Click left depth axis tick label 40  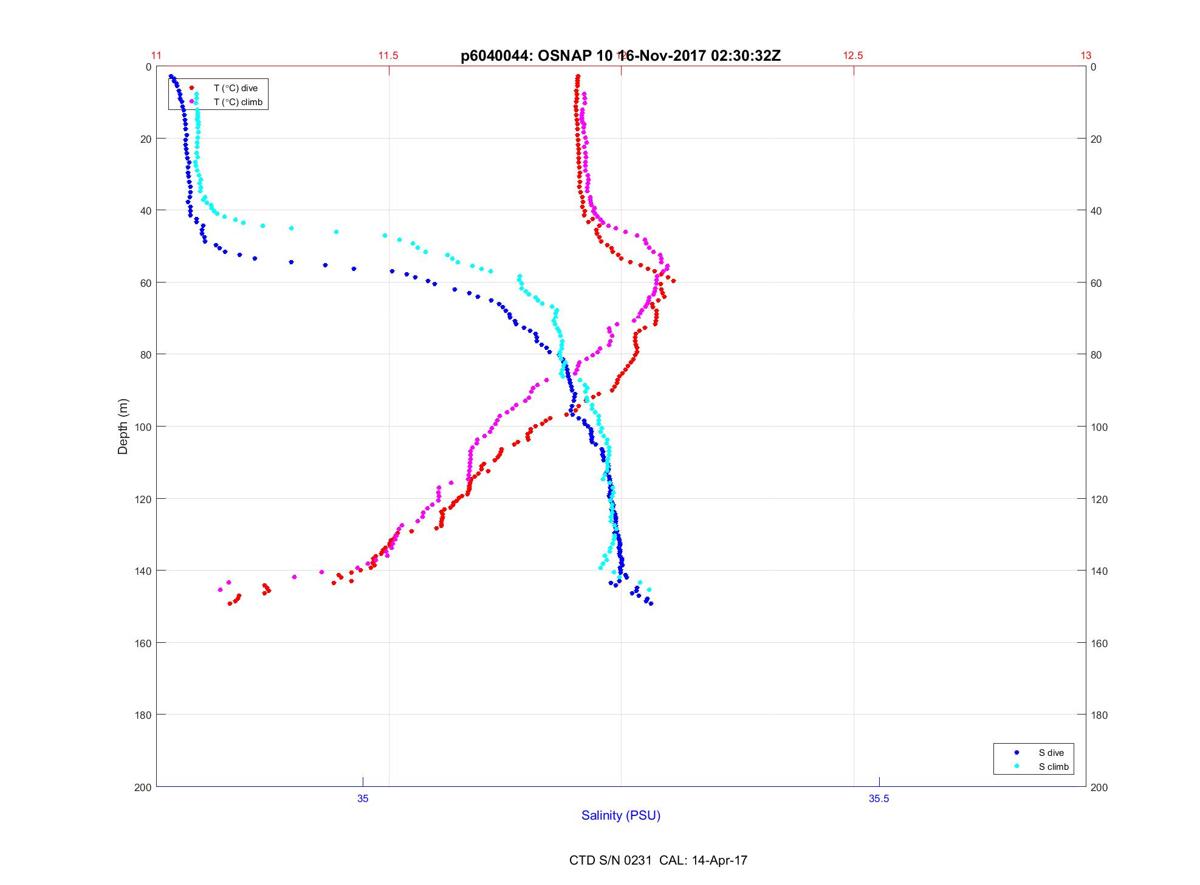[146, 211]
